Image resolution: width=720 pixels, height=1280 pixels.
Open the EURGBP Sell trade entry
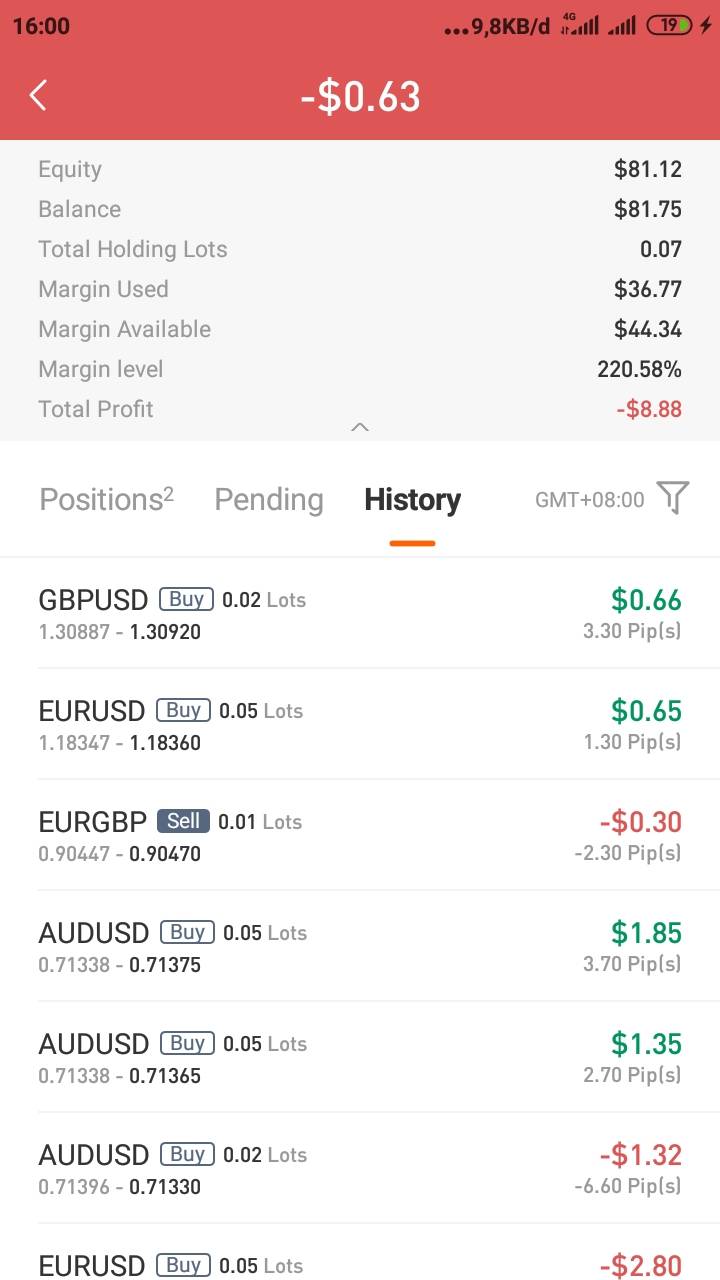(360, 836)
